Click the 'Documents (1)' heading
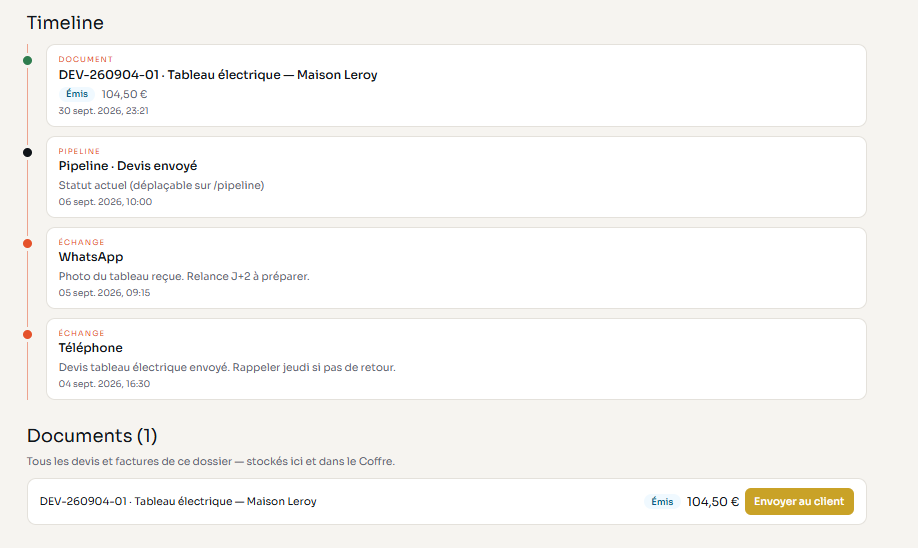 92,436
